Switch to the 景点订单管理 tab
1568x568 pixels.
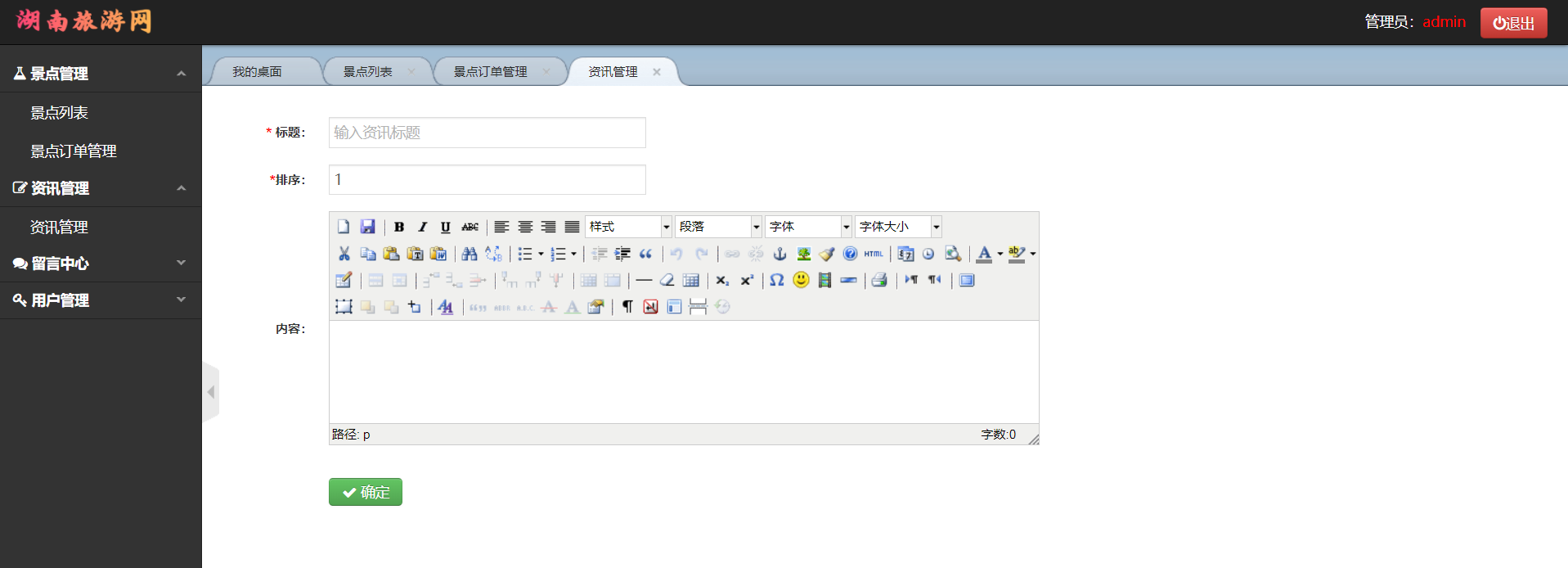click(x=491, y=72)
